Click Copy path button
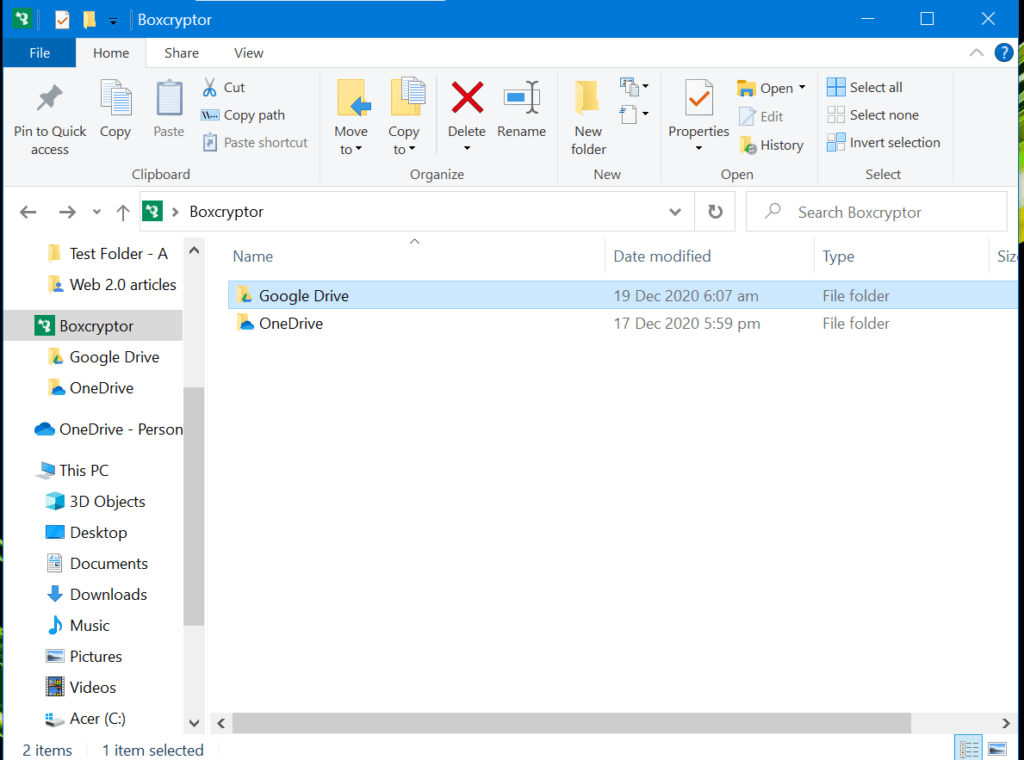 [x=243, y=115]
